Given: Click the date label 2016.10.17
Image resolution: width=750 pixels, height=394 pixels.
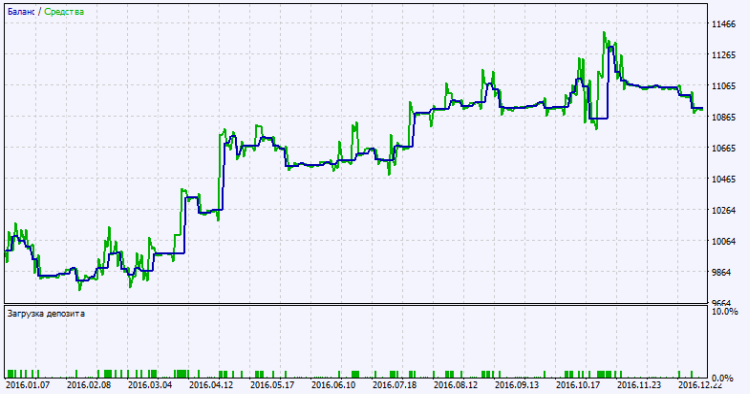Looking at the screenshot, I should pyautogui.click(x=578, y=385).
